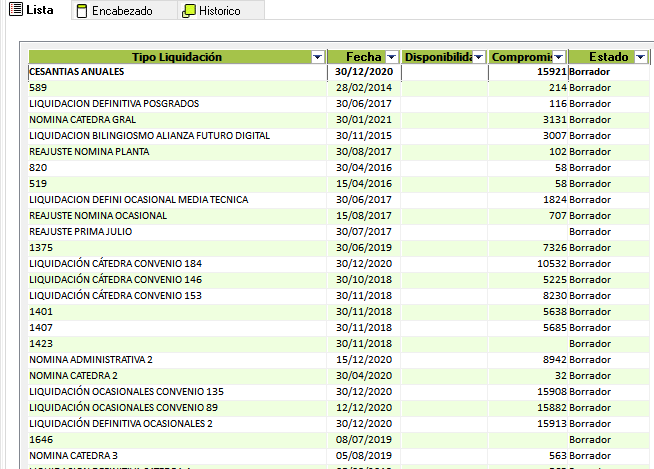Open the Encabezado tab
654x469 pixels.
pyautogui.click(x=121, y=11)
